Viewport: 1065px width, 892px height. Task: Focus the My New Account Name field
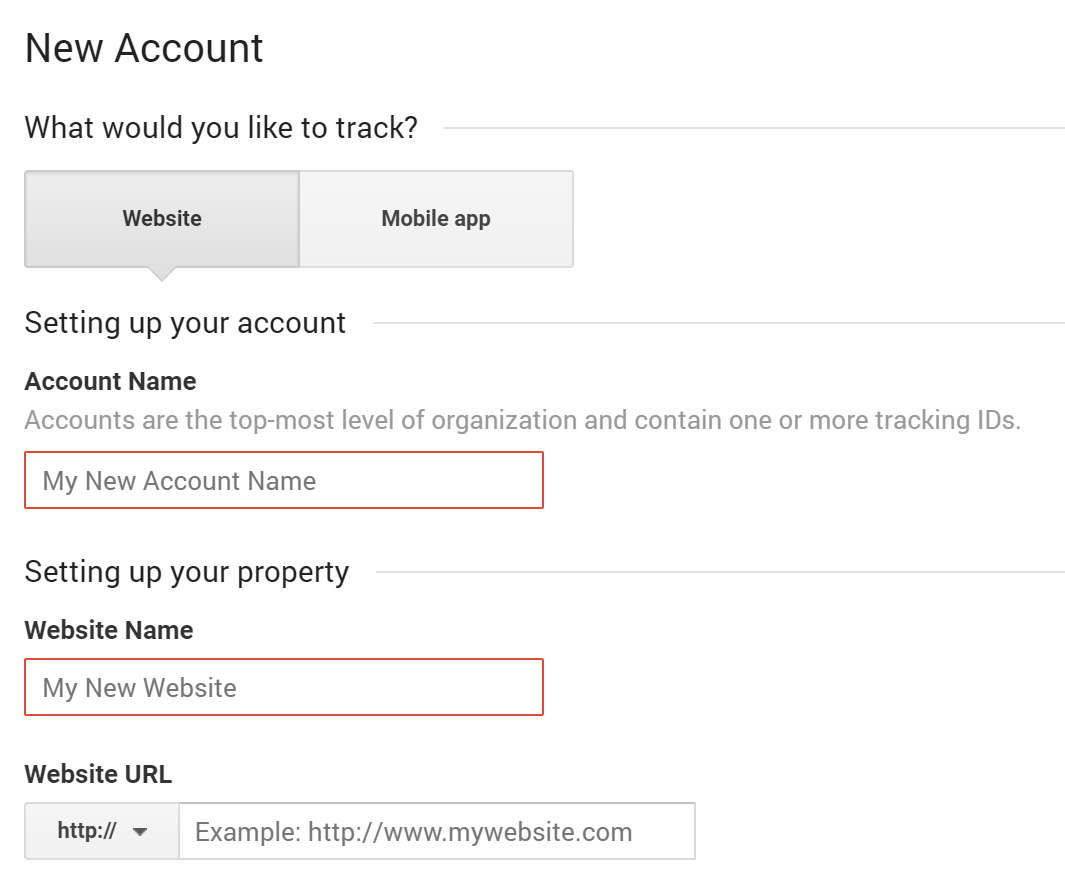[284, 480]
